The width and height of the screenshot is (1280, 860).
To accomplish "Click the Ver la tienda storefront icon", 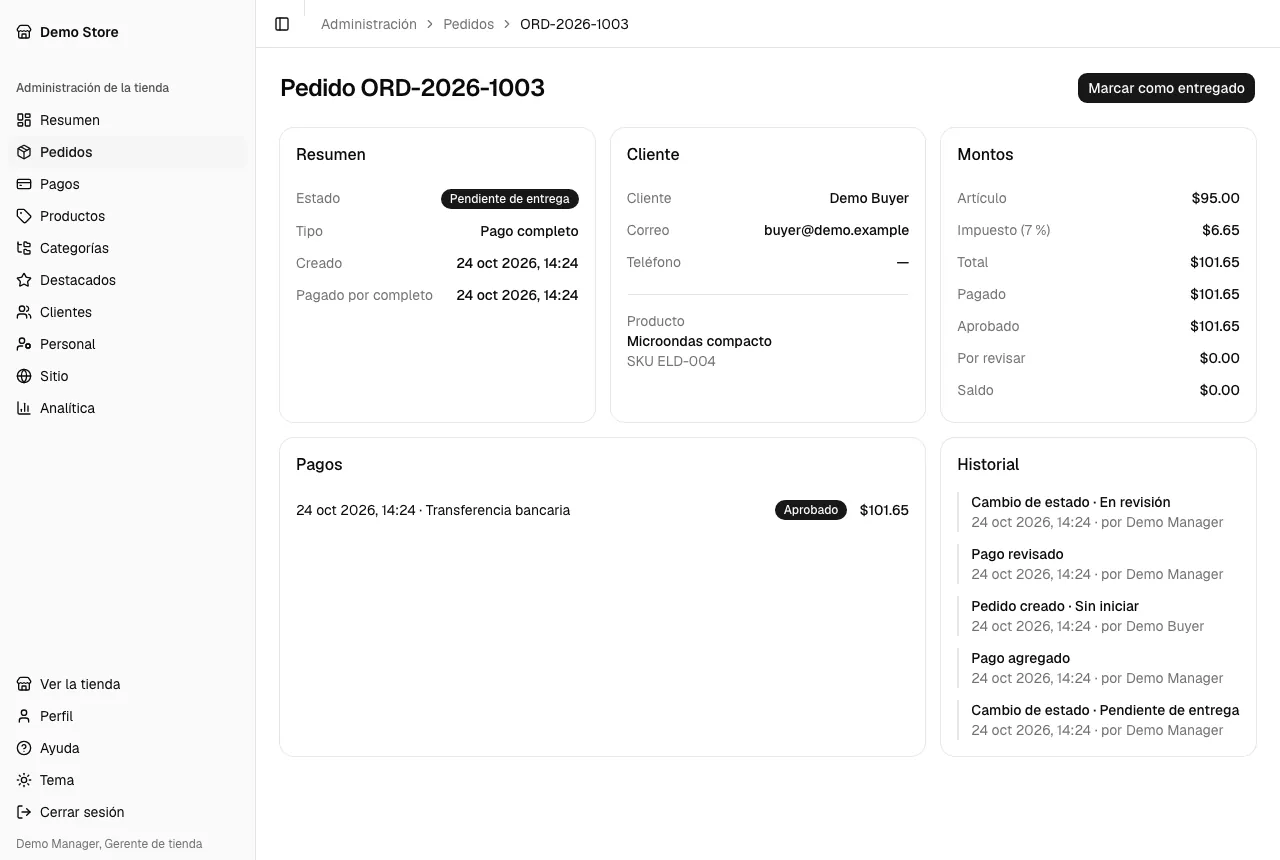I will [x=24, y=684].
